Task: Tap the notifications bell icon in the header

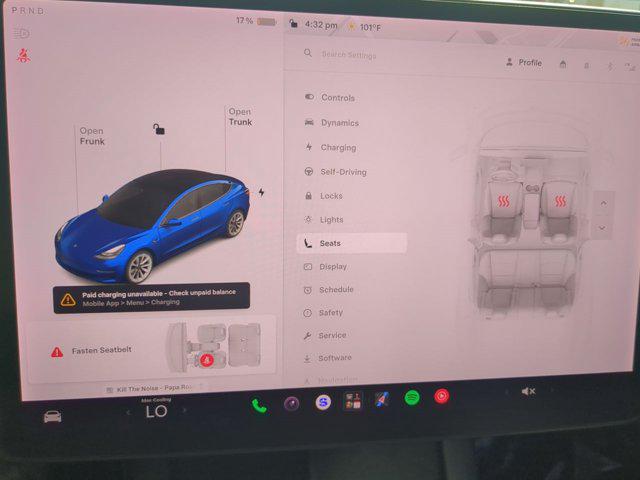Action: pyautogui.click(x=587, y=65)
